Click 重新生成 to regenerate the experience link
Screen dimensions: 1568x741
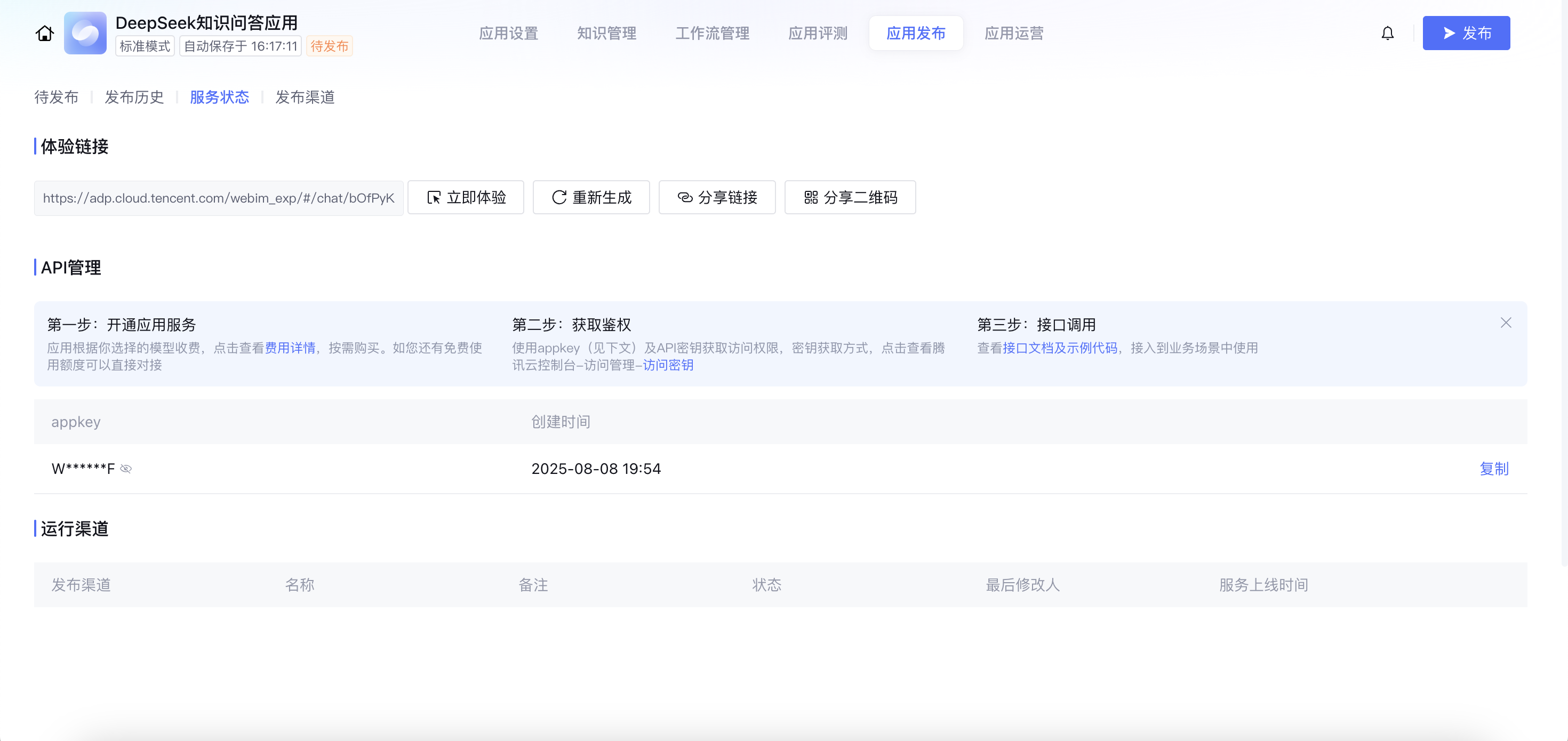(591, 197)
